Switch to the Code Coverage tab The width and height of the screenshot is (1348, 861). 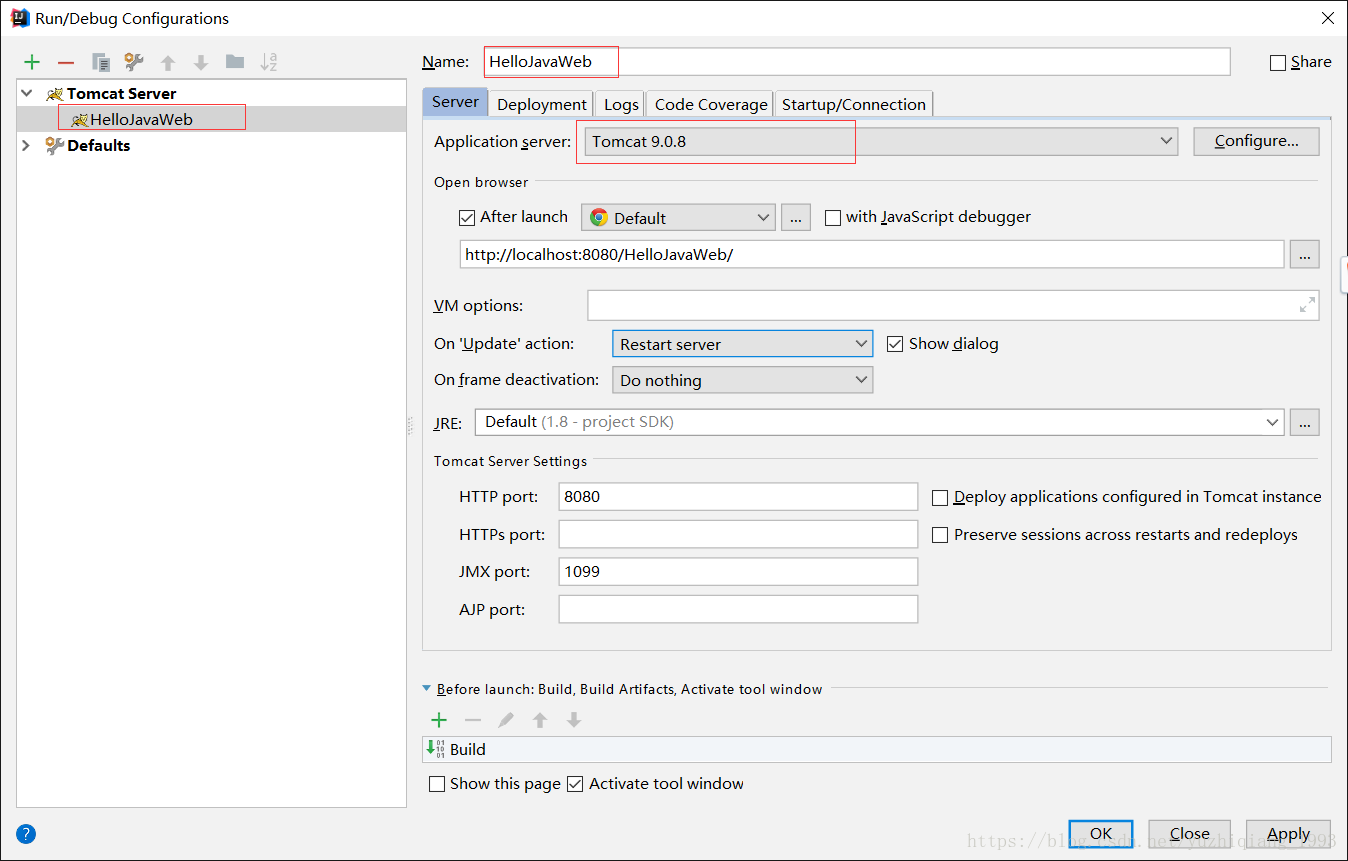click(711, 104)
